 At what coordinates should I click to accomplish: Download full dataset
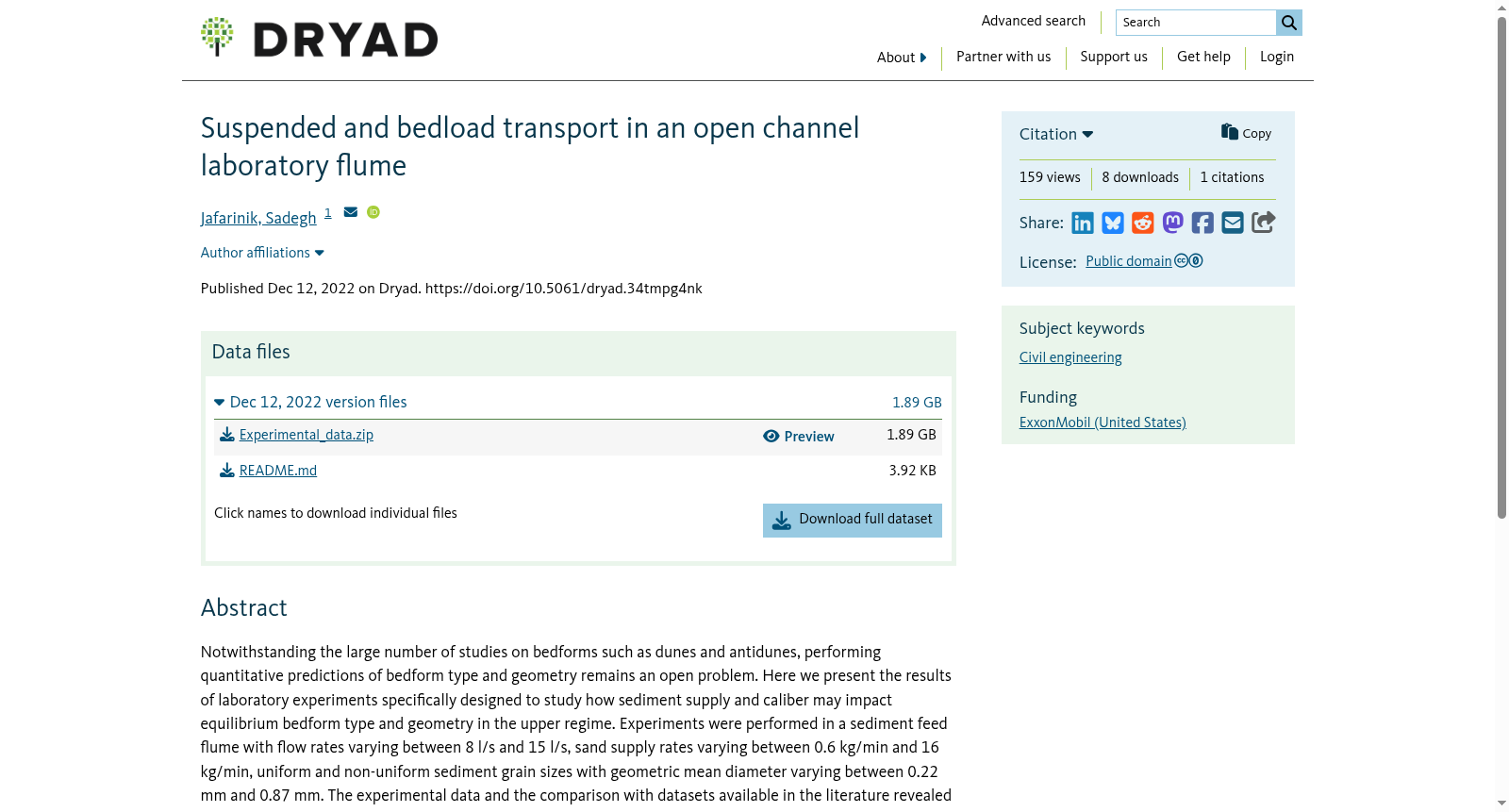pos(853,520)
